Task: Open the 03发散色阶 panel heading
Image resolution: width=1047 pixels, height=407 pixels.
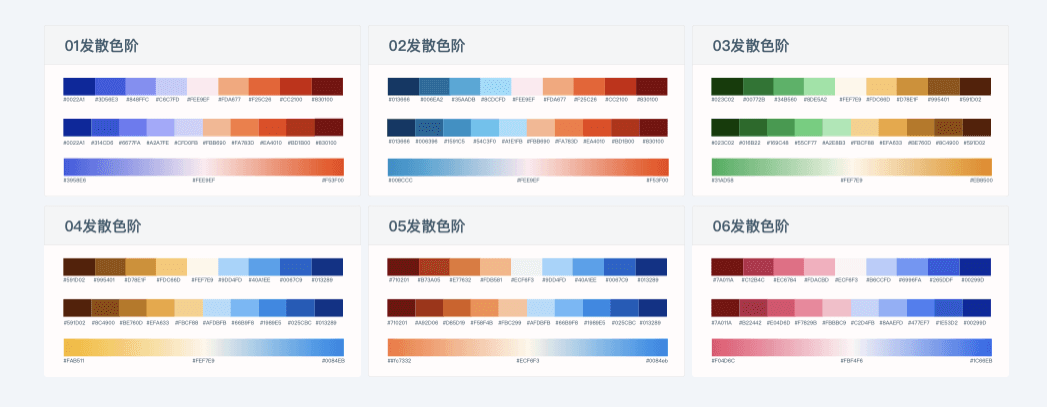Action: pyautogui.click(x=751, y=46)
